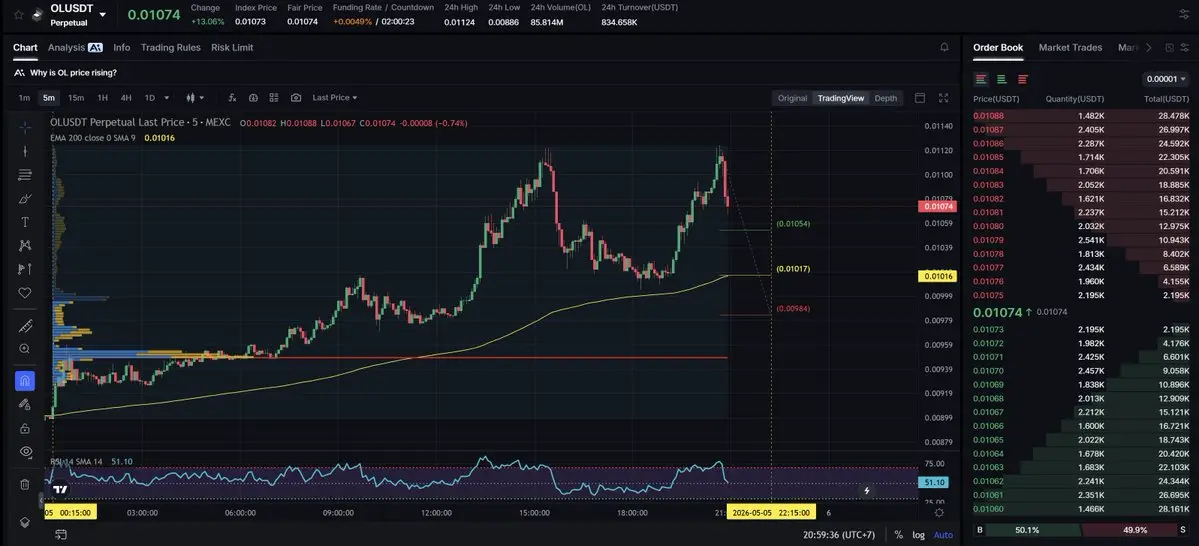Screen dimensions: 1199x546
Task: Select the 1m timeframe
Action: click(x=24, y=98)
